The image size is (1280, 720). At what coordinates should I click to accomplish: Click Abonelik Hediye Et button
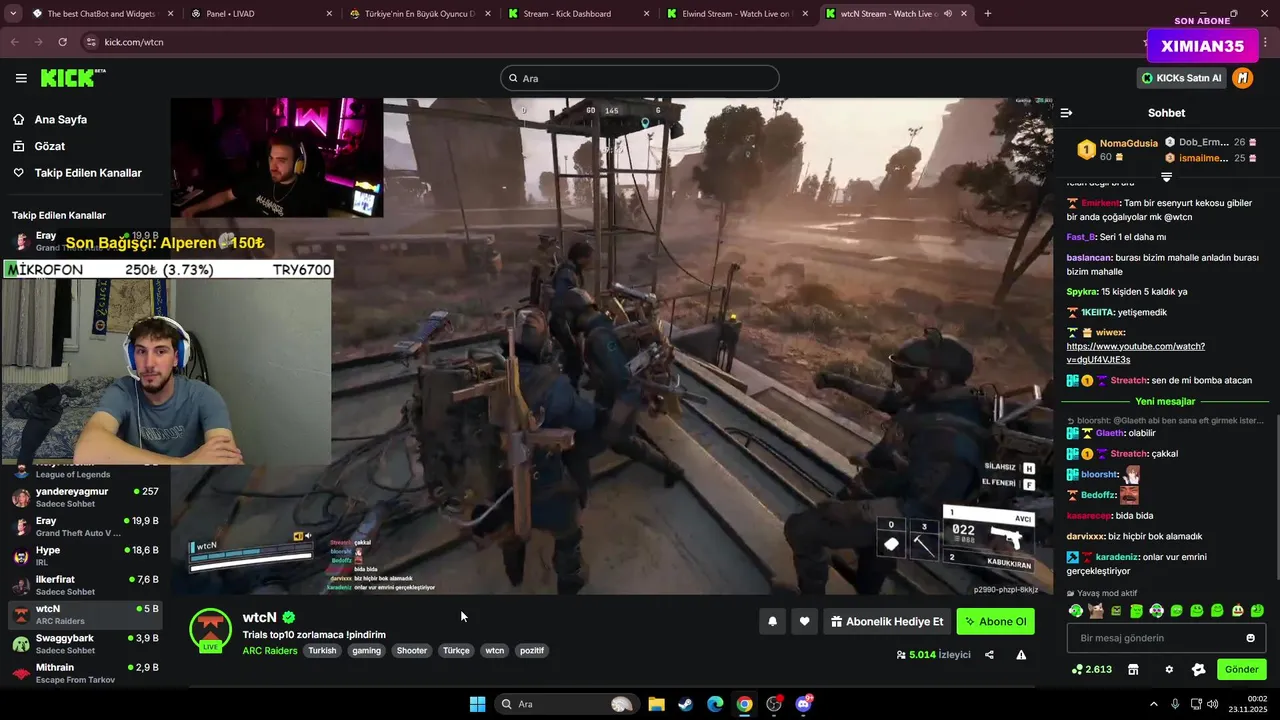[886, 622]
